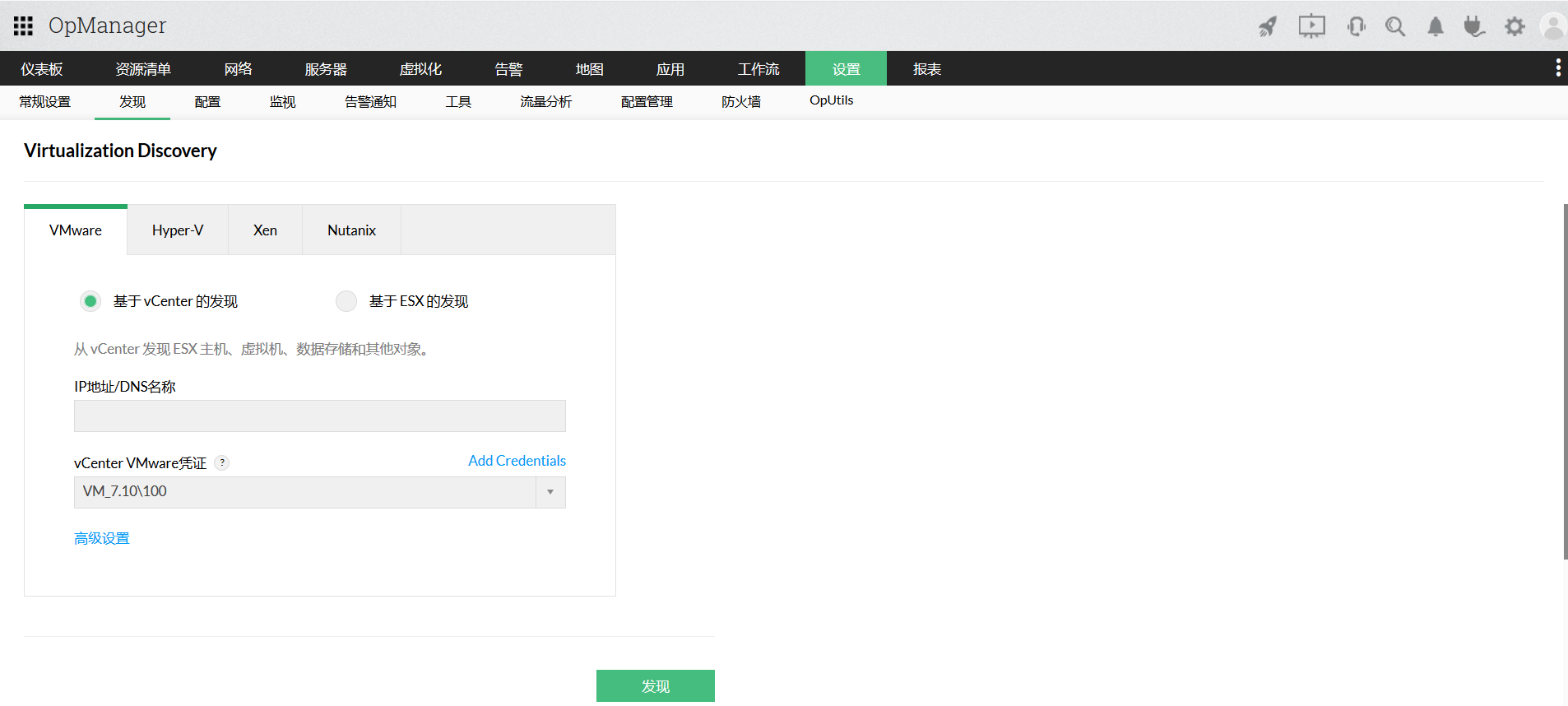Click the plug integrations icon
The image size is (1568, 706).
[1474, 26]
